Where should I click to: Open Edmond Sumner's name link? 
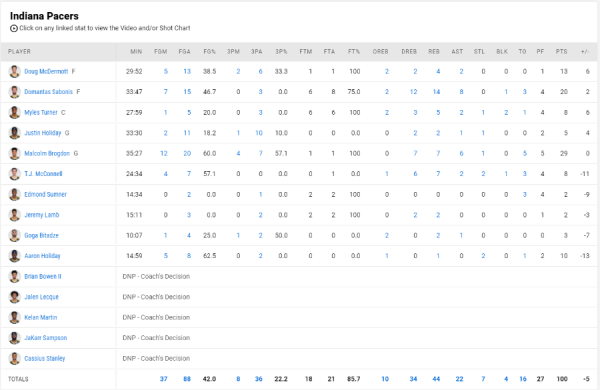[x=46, y=194]
